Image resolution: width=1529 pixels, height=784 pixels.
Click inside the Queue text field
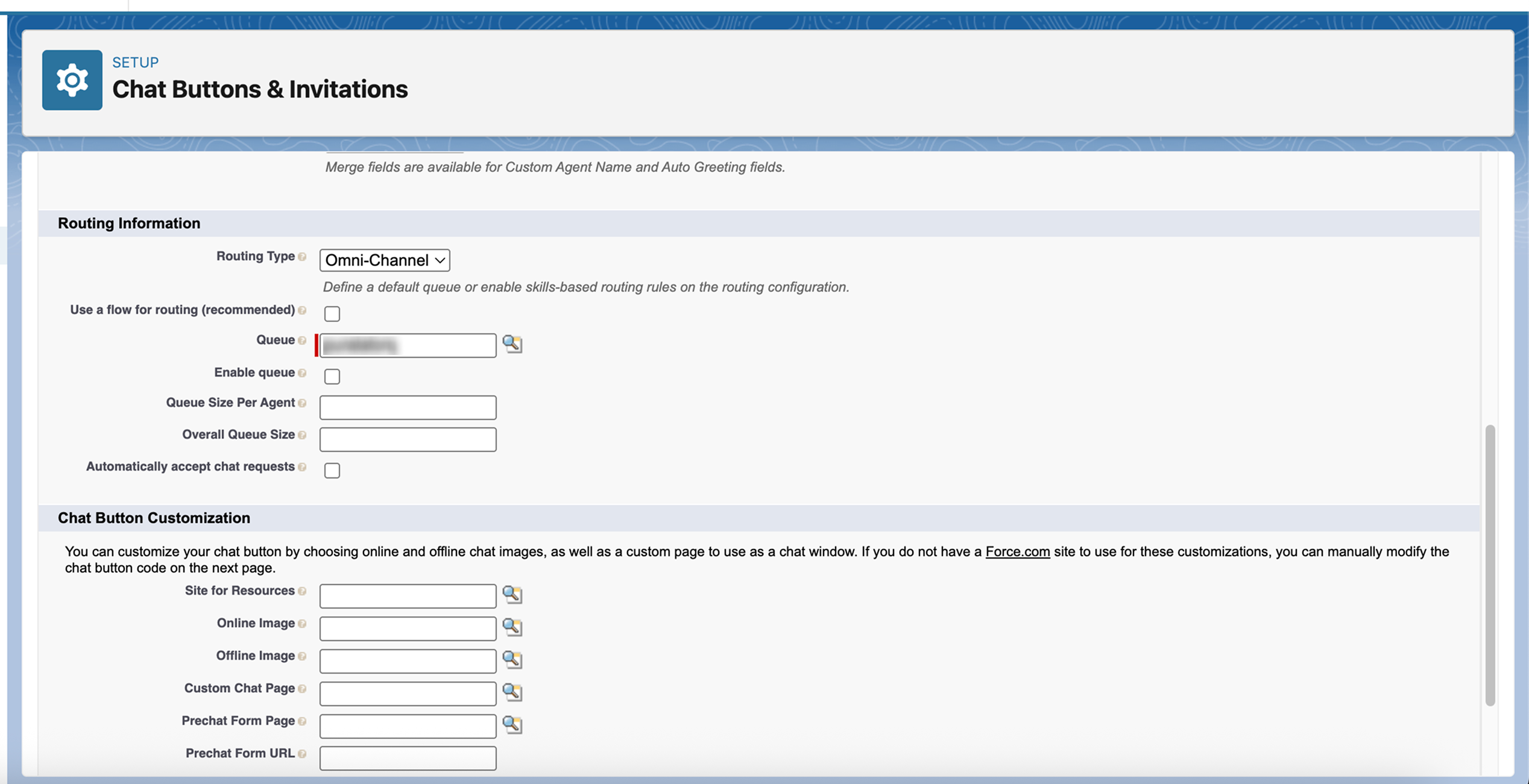(446, 345)
